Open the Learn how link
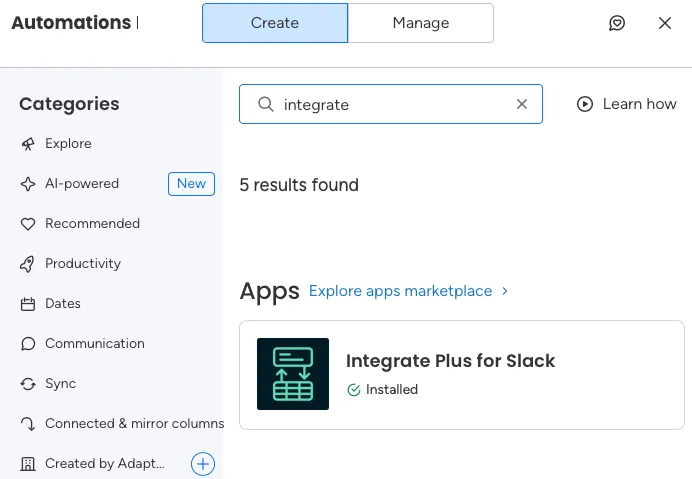The image size is (692, 479). coord(626,104)
